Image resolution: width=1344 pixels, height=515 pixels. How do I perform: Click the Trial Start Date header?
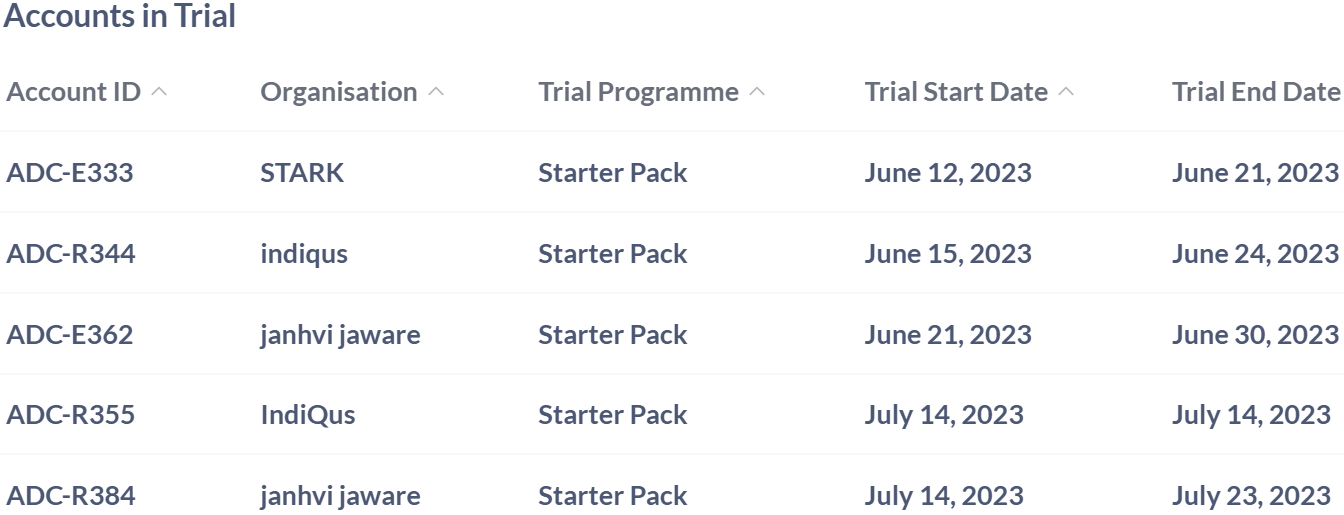click(956, 92)
